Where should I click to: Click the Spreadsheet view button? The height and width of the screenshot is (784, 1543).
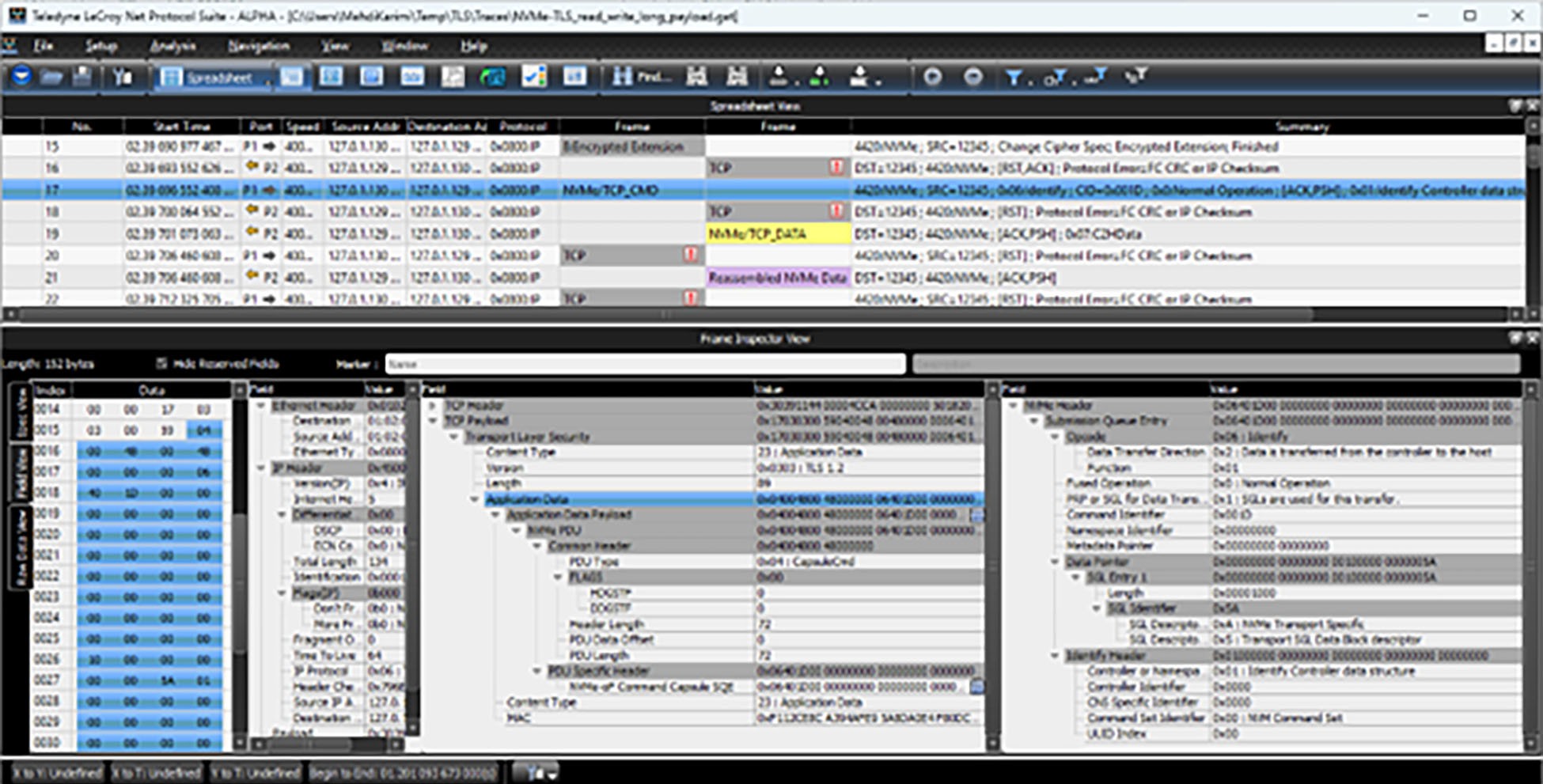[213, 77]
